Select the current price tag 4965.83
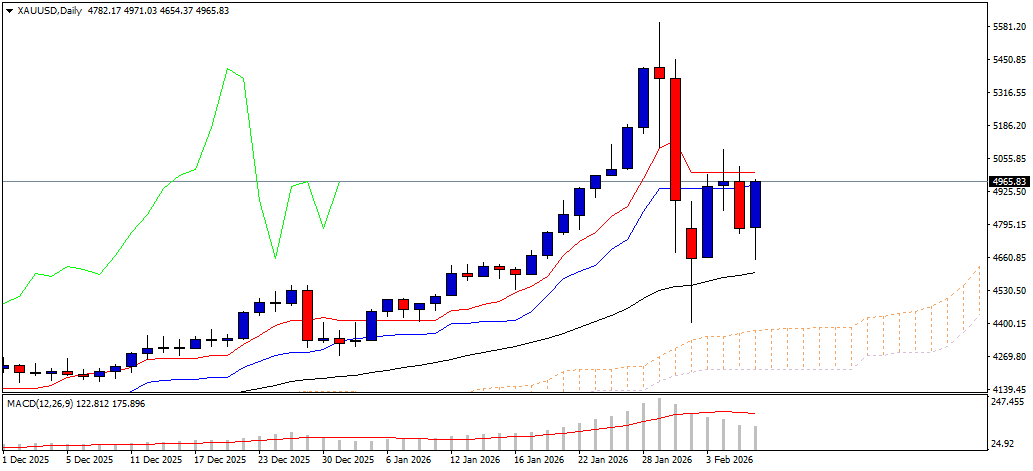The image size is (1033, 471). 1009,181
